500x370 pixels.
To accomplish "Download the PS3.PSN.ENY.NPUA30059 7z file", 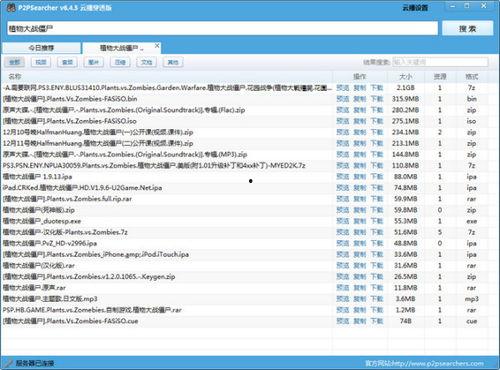I will tap(377, 165).
